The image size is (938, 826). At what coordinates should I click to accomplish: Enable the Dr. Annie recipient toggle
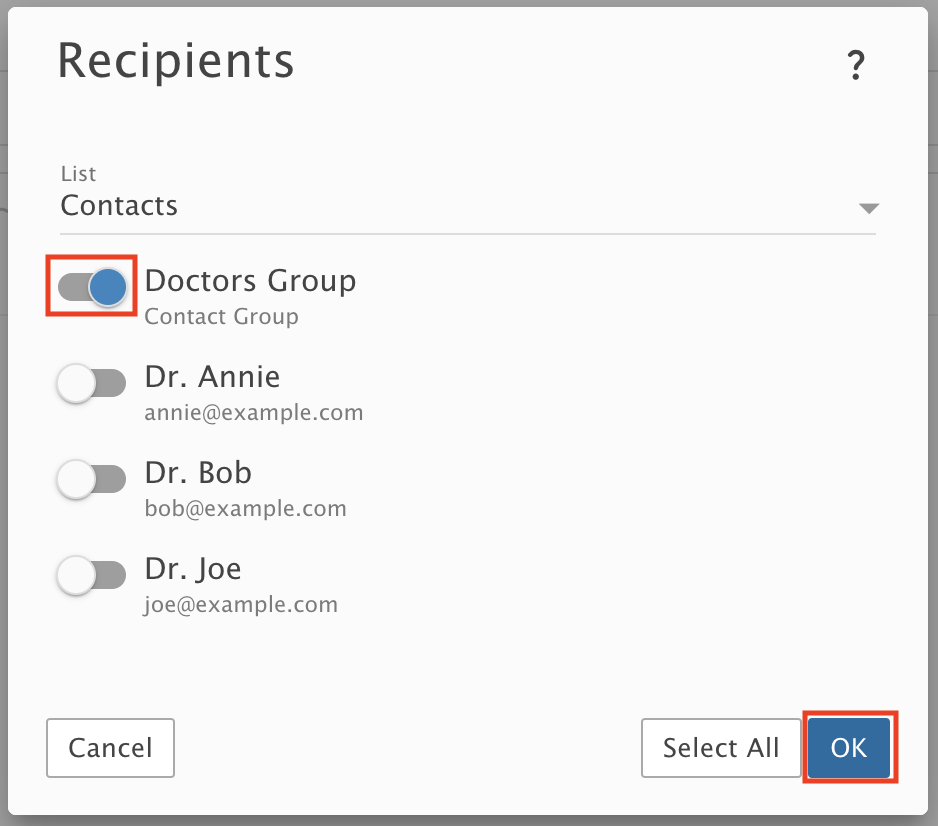pyautogui.click(x=92, y=383)
